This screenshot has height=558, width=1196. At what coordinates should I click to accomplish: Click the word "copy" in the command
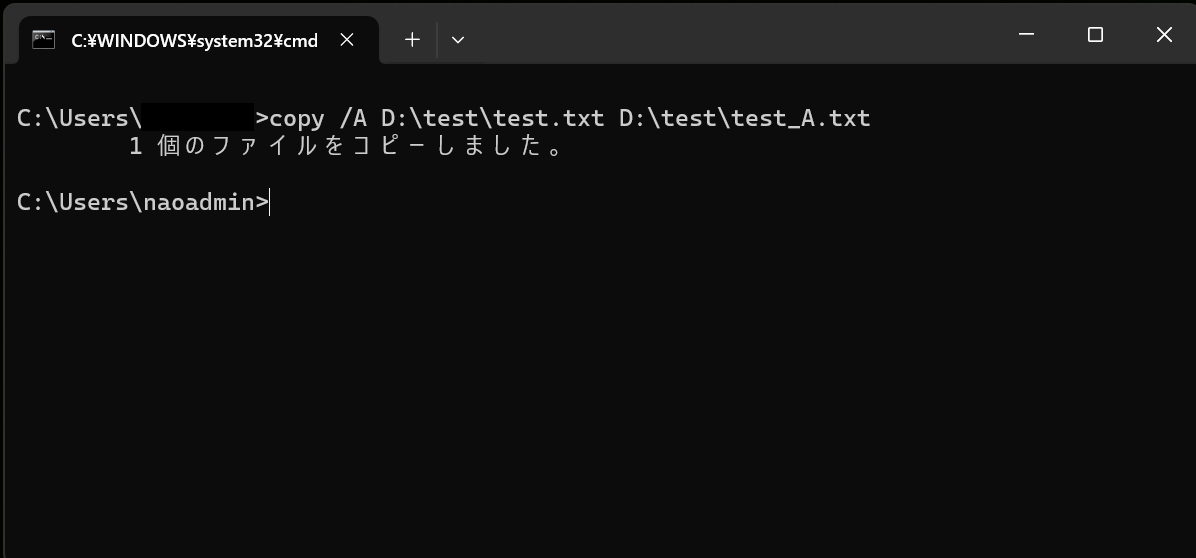click(x=297, y=118)
